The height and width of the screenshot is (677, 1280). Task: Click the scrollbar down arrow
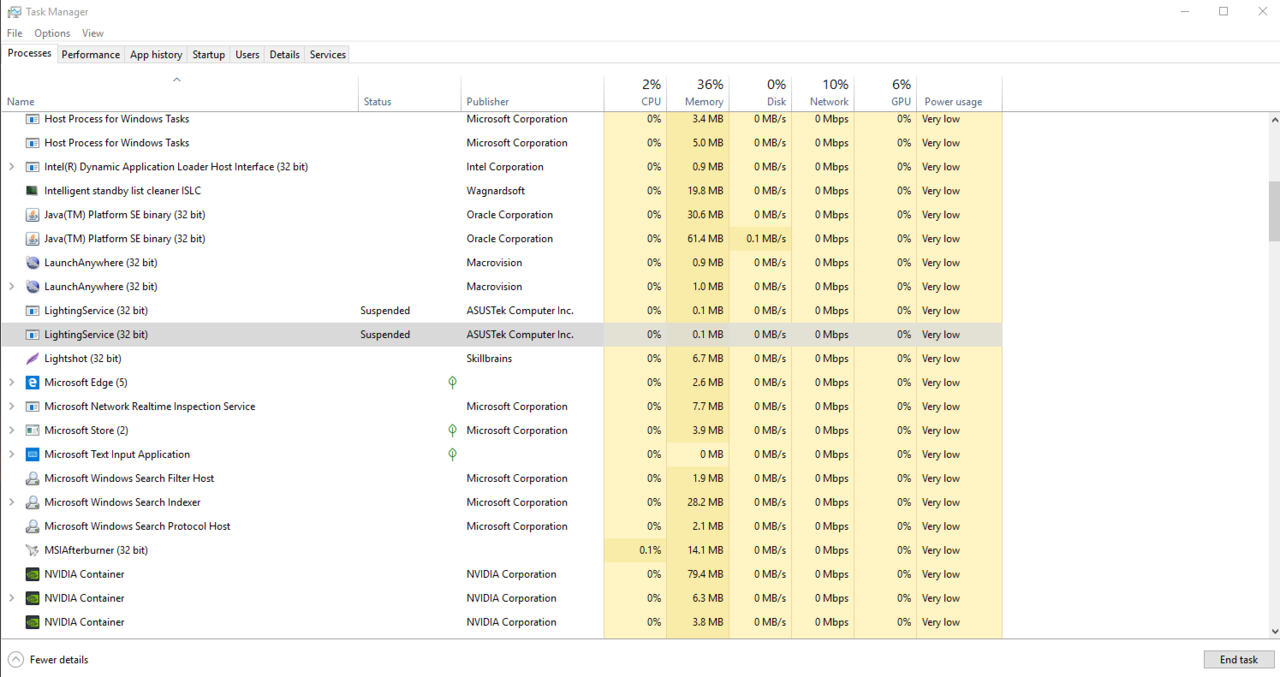tap(1274, 631)
